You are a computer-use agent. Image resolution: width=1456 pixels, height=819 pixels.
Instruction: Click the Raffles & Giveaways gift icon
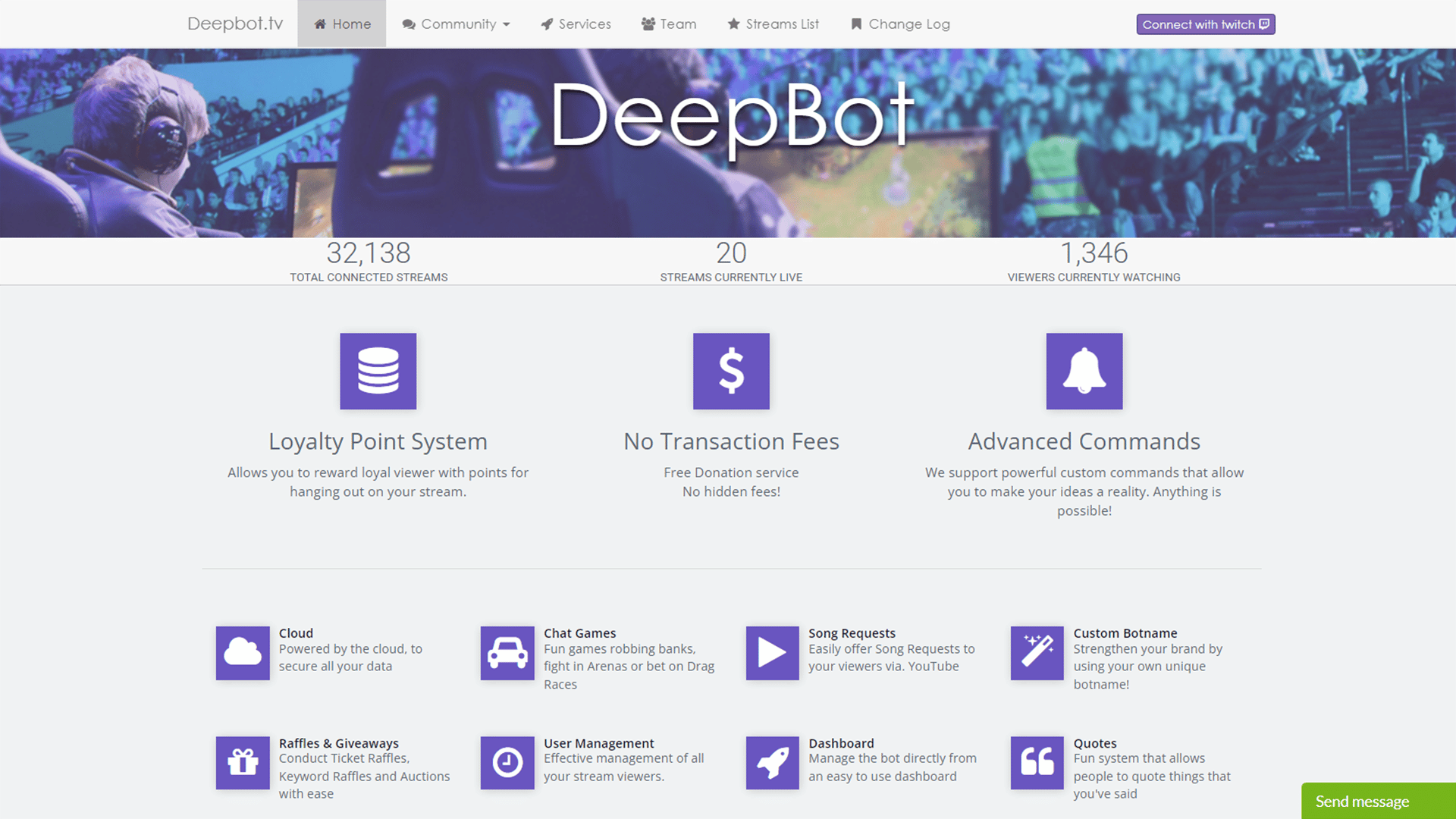click(x=243, y=763)
